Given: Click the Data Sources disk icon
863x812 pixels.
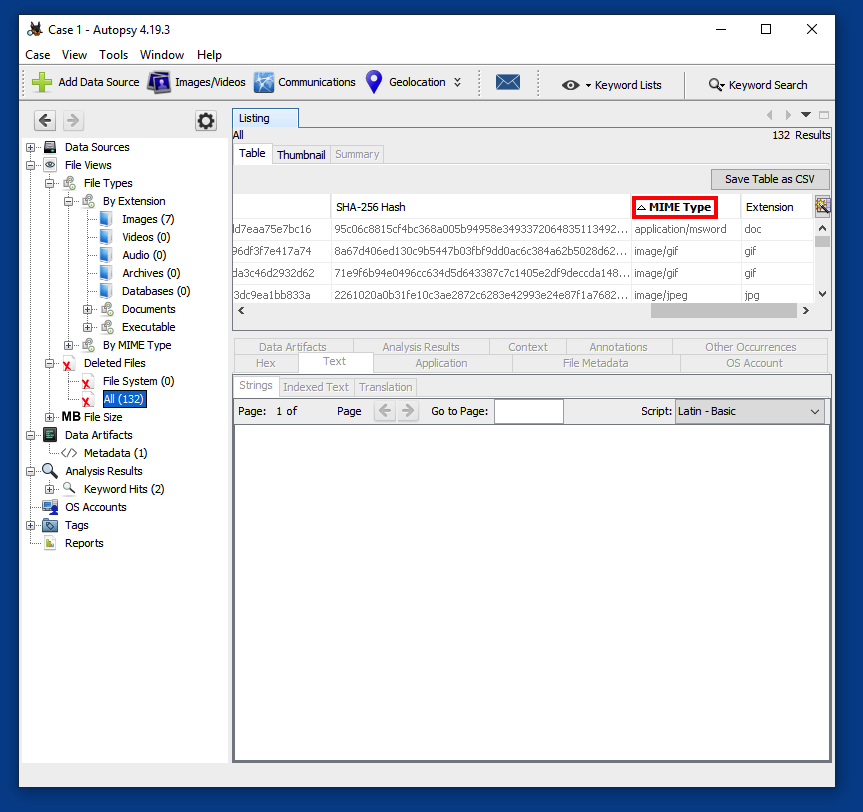Looking at the screenshot, I should (x=50, y=147).
